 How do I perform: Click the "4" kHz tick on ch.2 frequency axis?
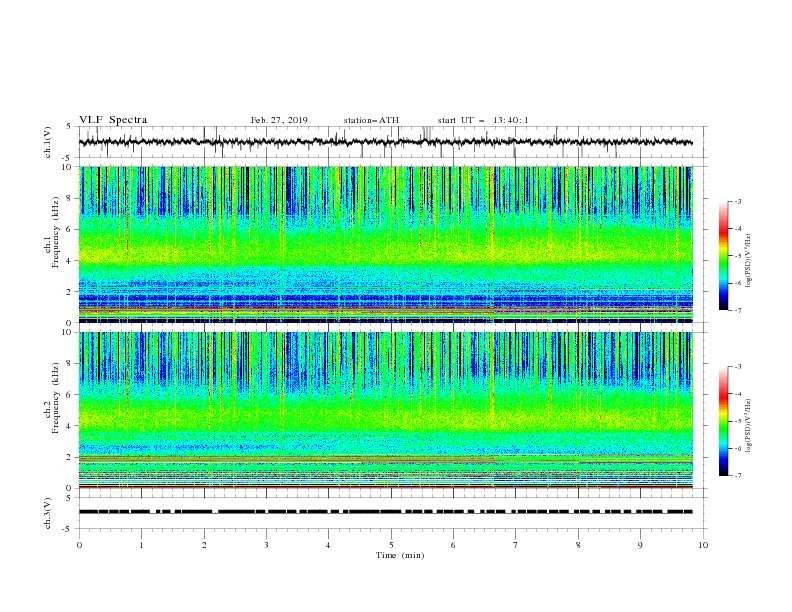tap(70, 426)
